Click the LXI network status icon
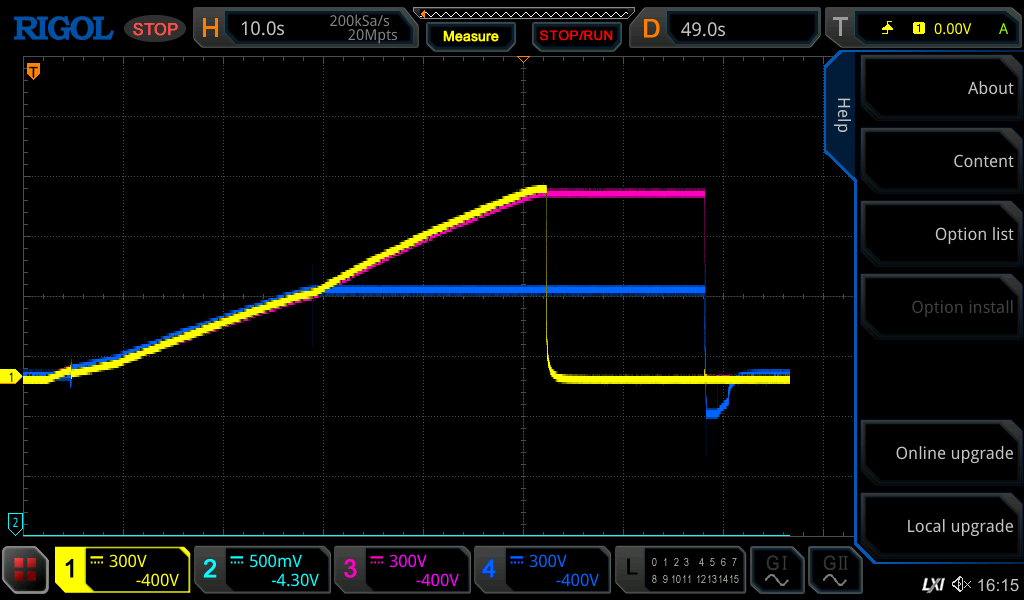The width and height of the screenshot is (1024, 600). (932, 584)
